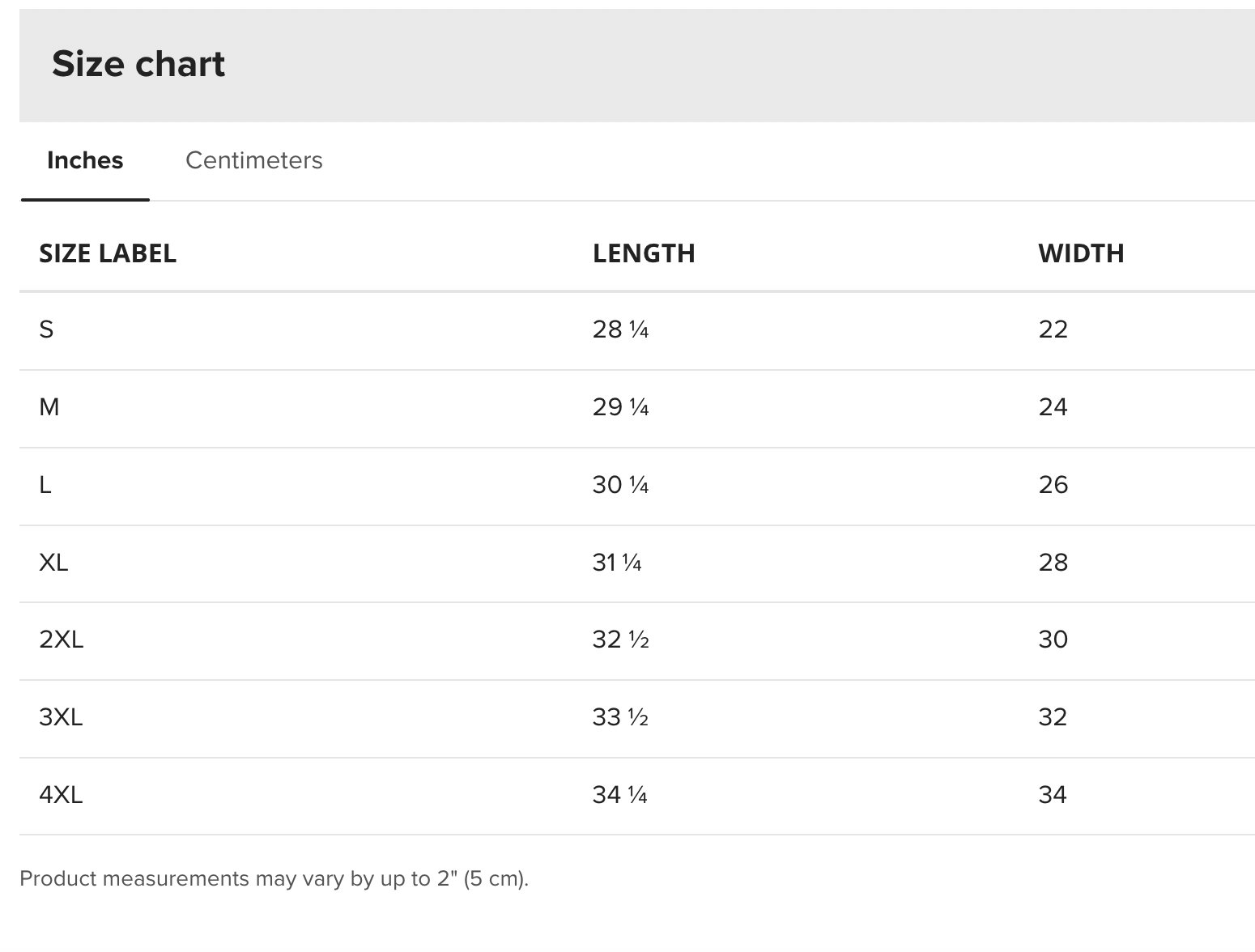Click the width value 28
Image resolution: width=1255 pixels, height=952 pixels.
click(1053, 563)
